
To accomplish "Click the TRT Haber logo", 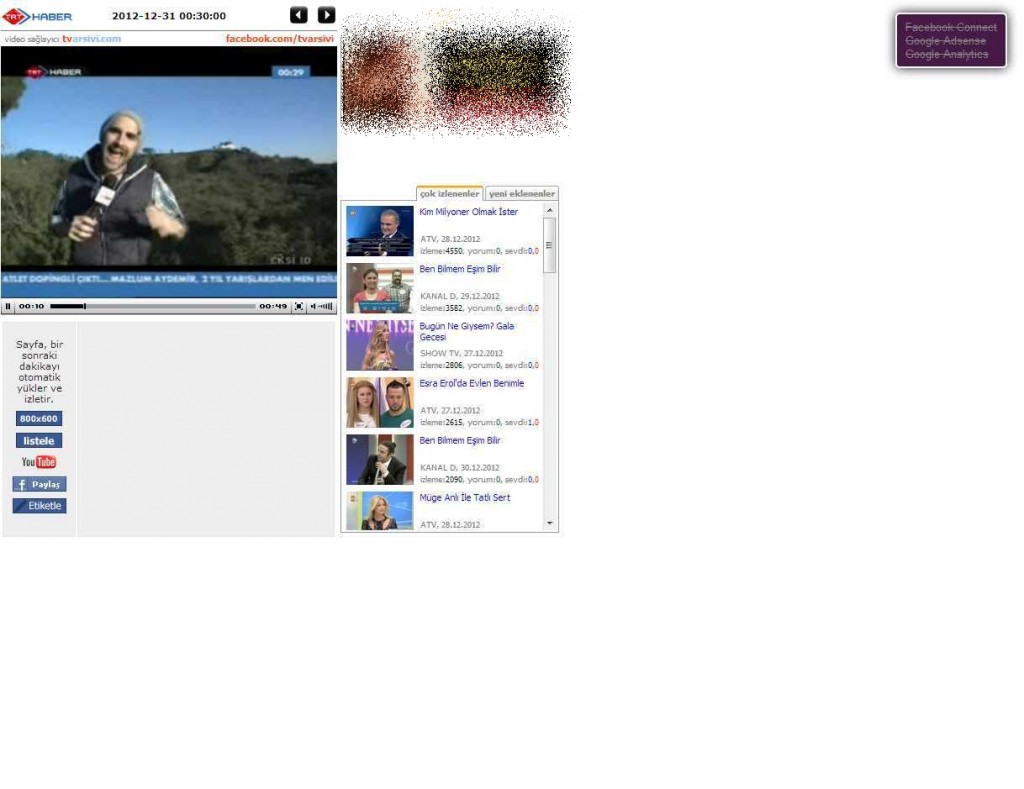I will [x=37, y=16].
